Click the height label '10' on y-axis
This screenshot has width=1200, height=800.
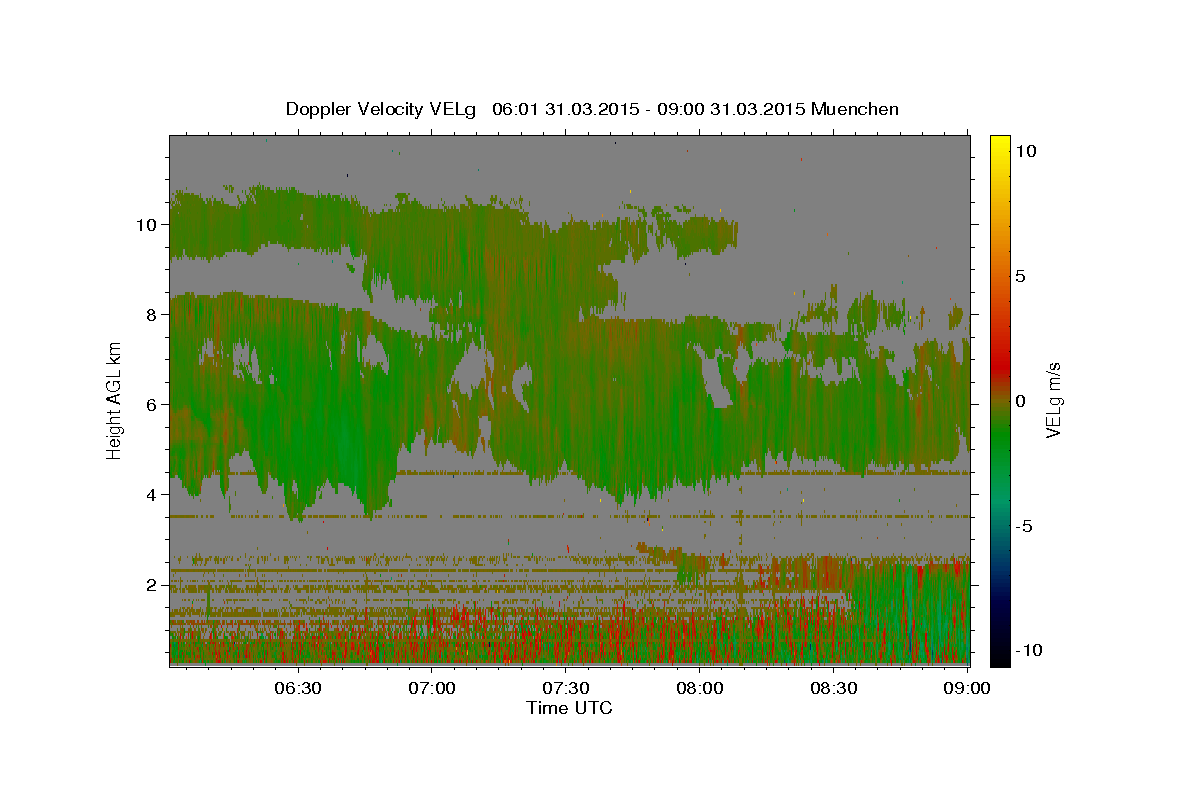point(146,224)
